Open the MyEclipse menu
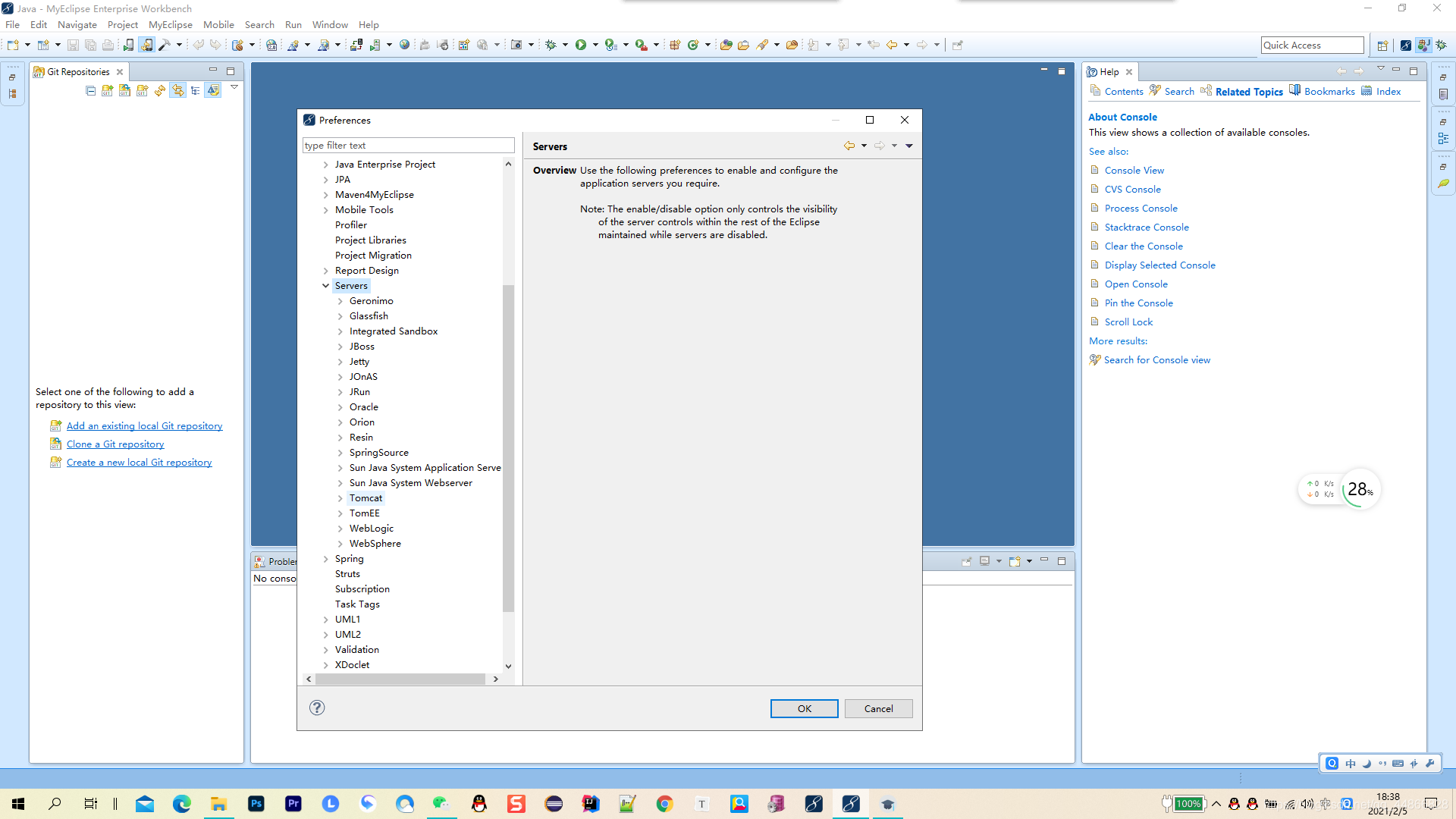 [171, 24]
